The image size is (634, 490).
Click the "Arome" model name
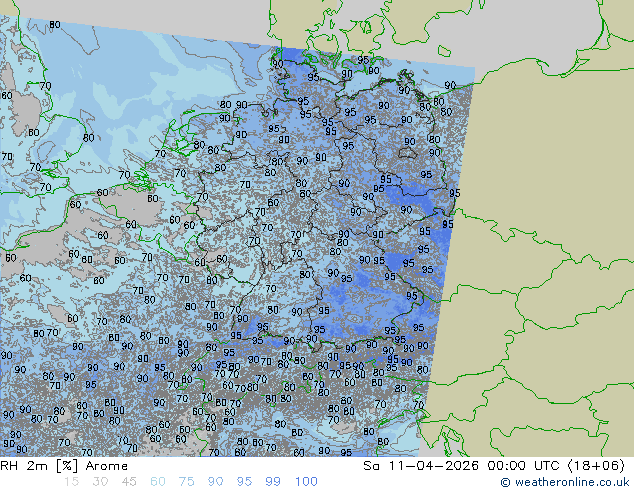tap(107, 466)
